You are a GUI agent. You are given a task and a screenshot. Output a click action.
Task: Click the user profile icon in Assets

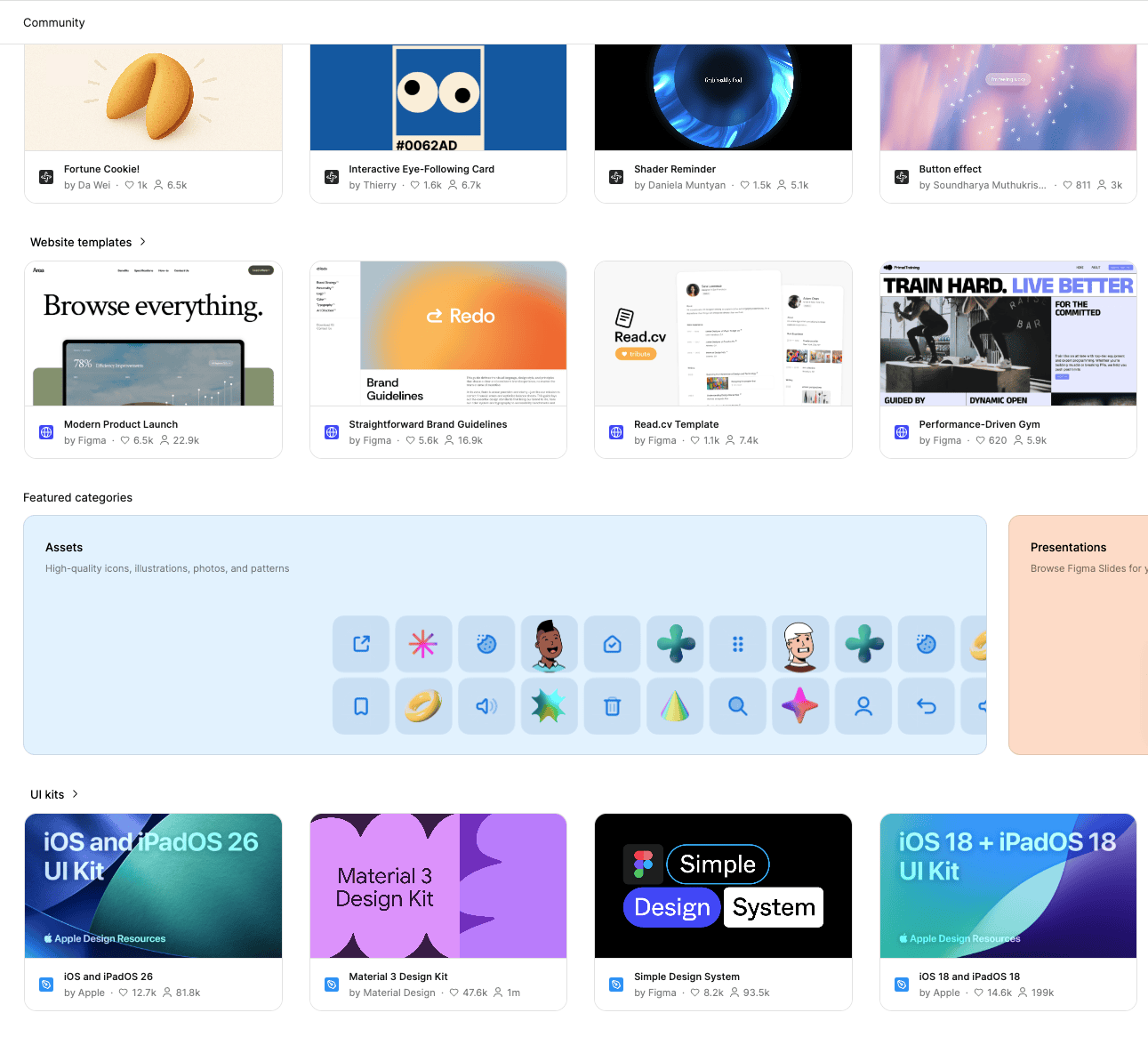coord(863,706)
